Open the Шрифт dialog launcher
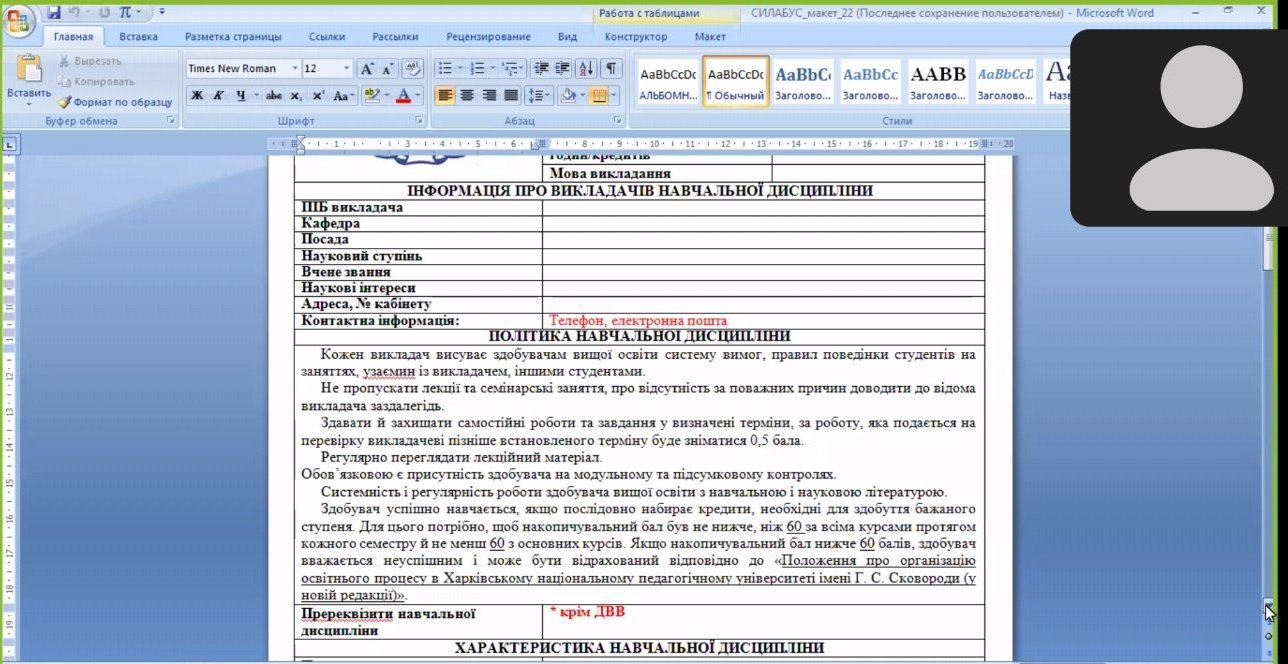The width and height of the screenshot is (1288, 664). point(421,121)
